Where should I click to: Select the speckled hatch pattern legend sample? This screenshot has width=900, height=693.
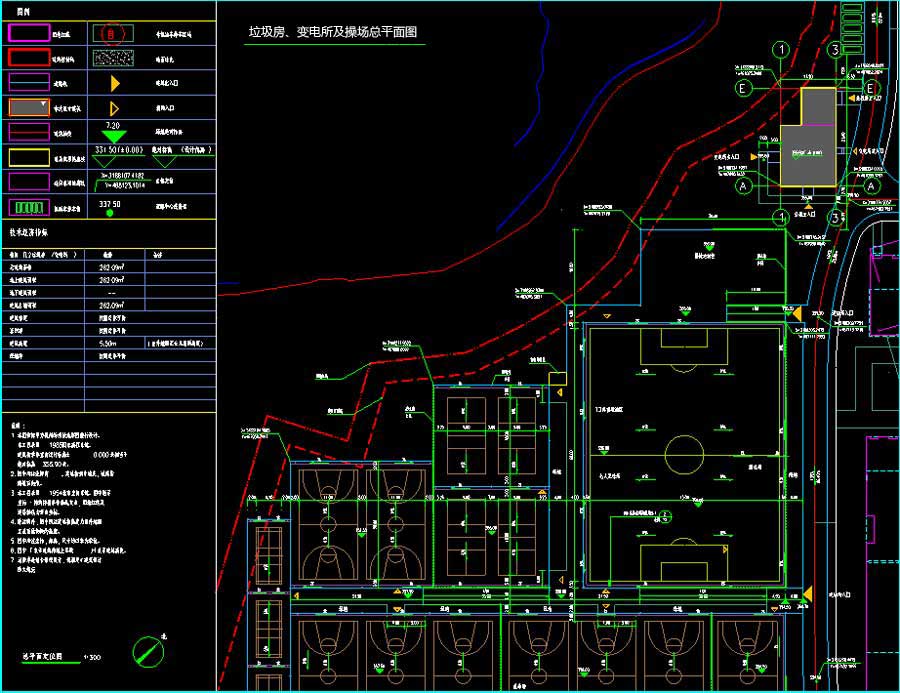pyautogui.click(x=115, y=59)
